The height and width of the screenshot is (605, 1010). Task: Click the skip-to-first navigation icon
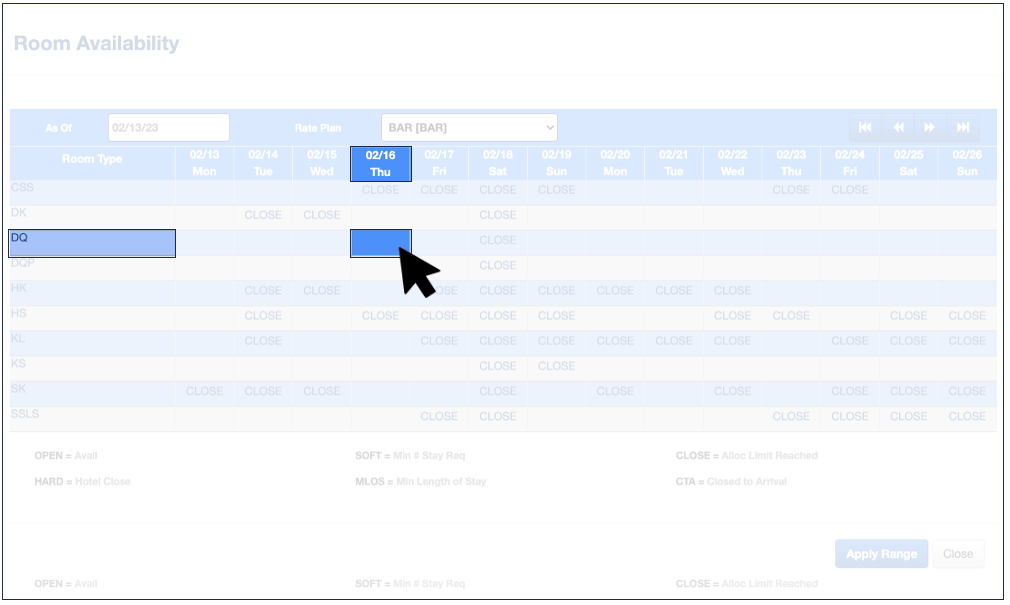865,127
